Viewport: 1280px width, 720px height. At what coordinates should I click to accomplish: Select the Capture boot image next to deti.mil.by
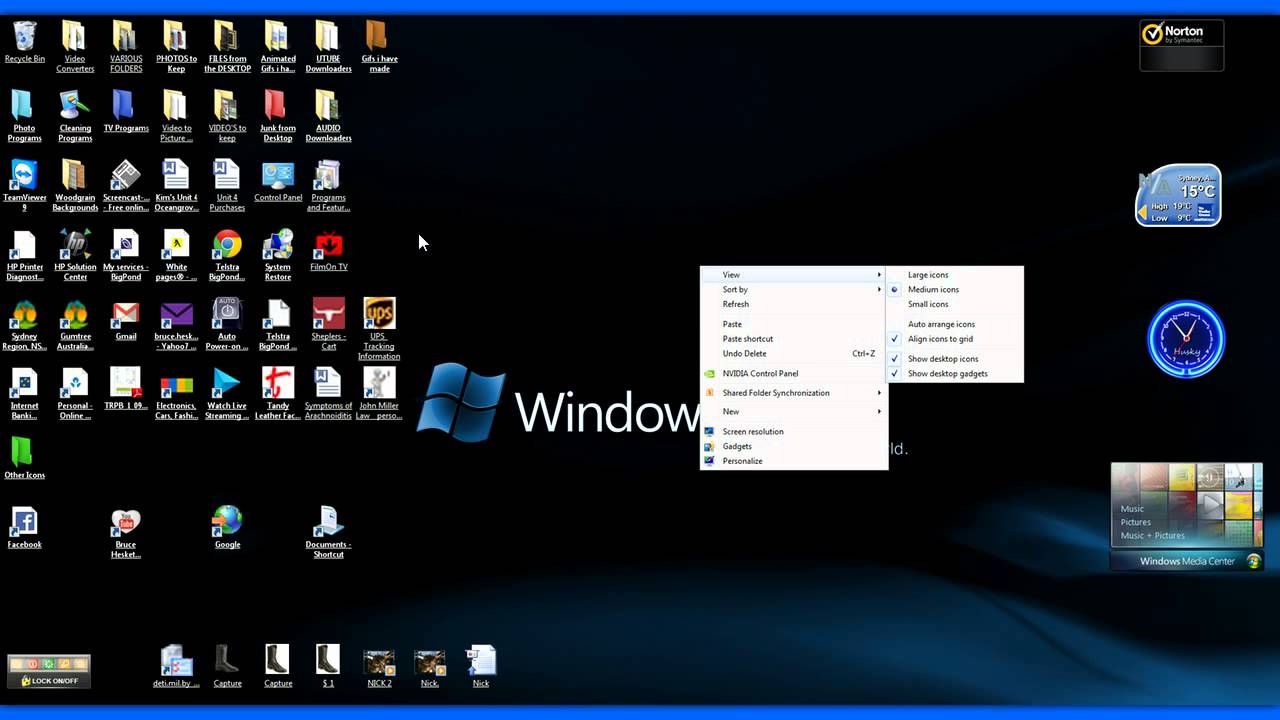227,667
